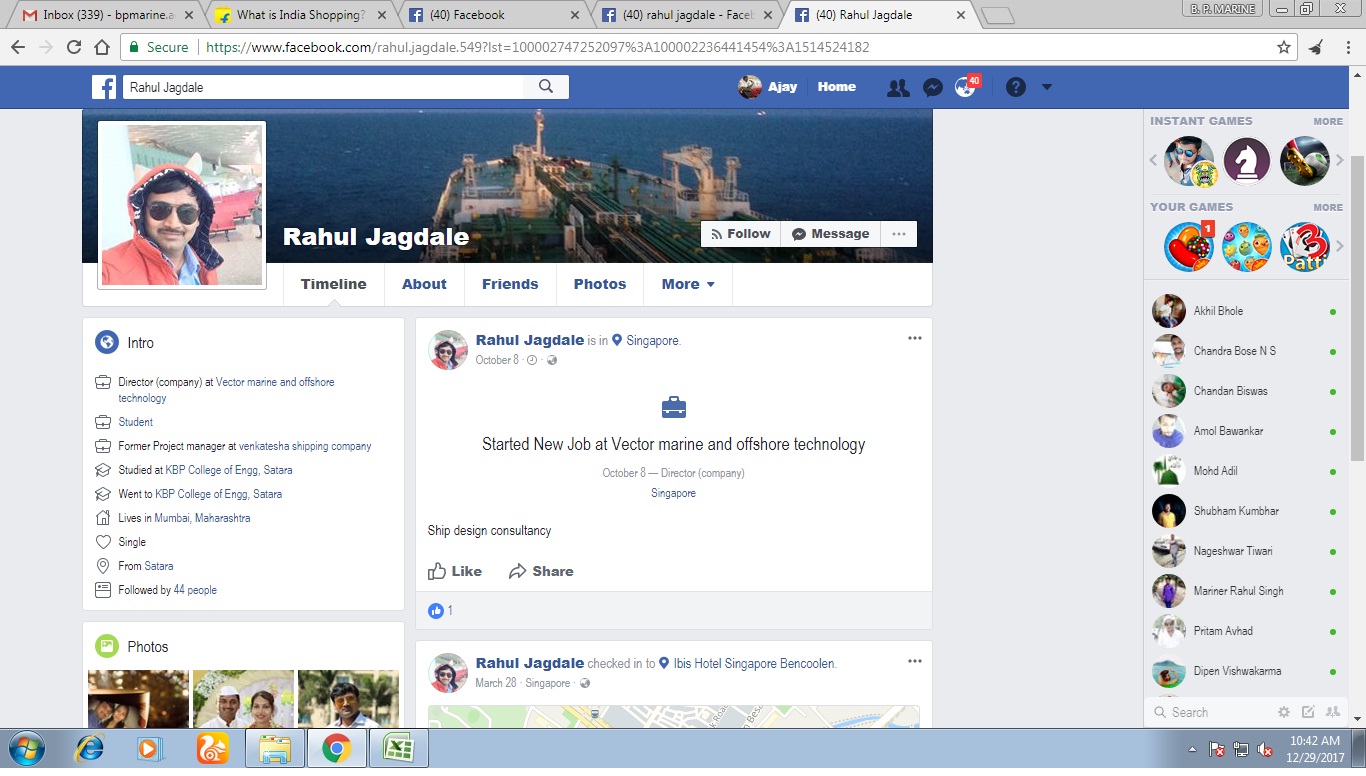Screen dimensions: 1366x776
Task: Switch to the Timeline tab
Action: point(334,284)
